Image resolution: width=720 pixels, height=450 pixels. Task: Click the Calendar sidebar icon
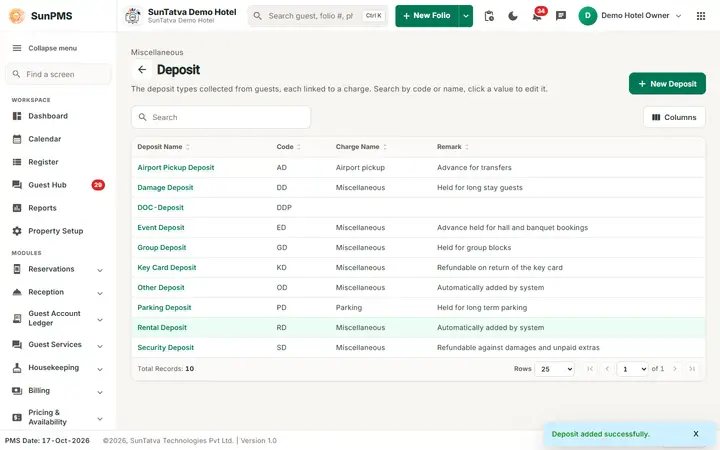tap(17, 139)
